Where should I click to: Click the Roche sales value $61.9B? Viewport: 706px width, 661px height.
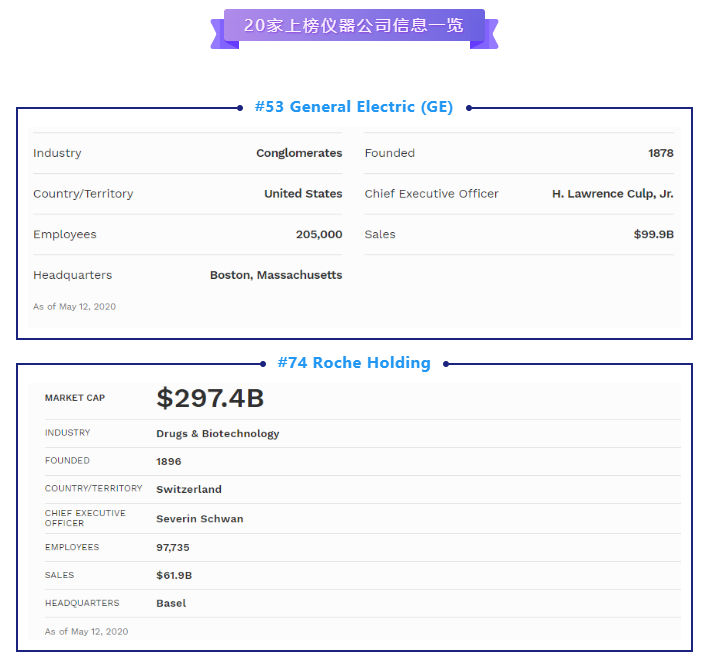(174, 575)
